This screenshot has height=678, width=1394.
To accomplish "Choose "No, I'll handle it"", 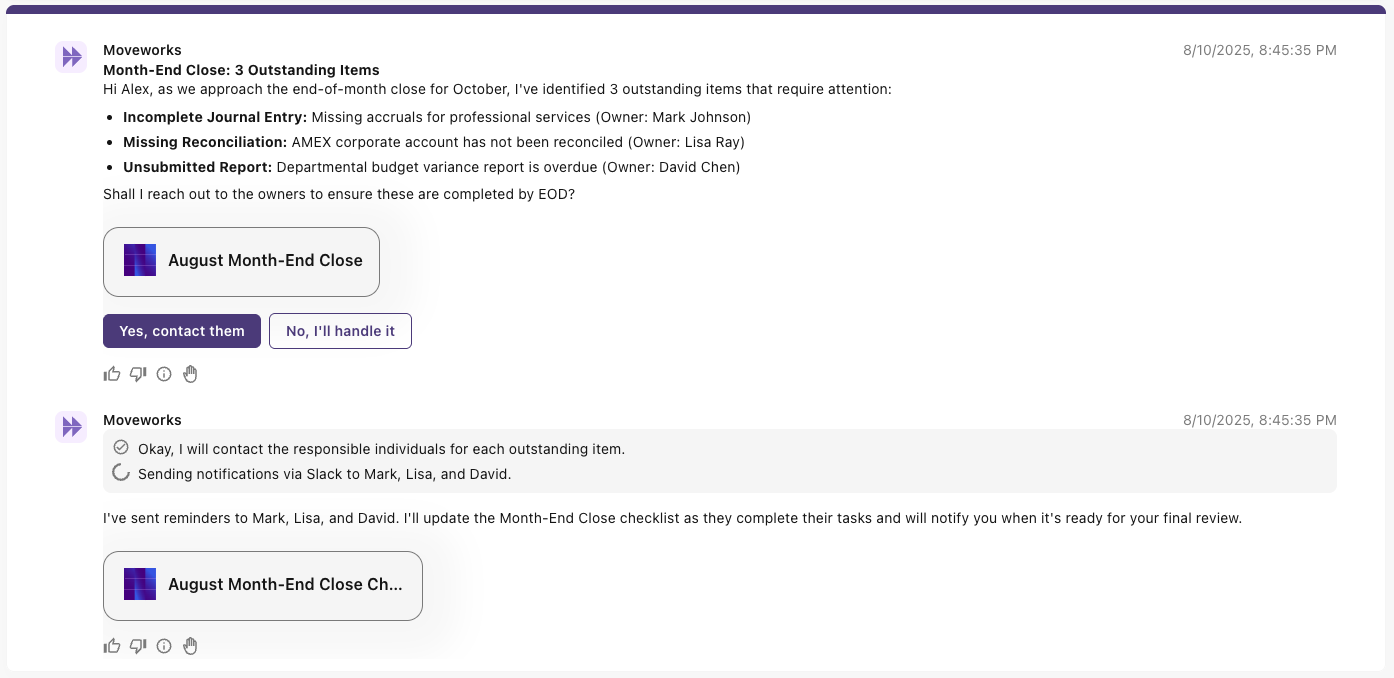I will click(340, 331).
